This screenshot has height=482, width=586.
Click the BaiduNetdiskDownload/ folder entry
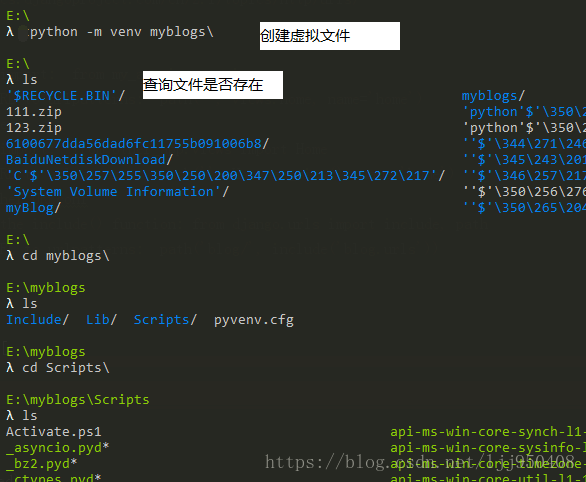tap(90, 160)
